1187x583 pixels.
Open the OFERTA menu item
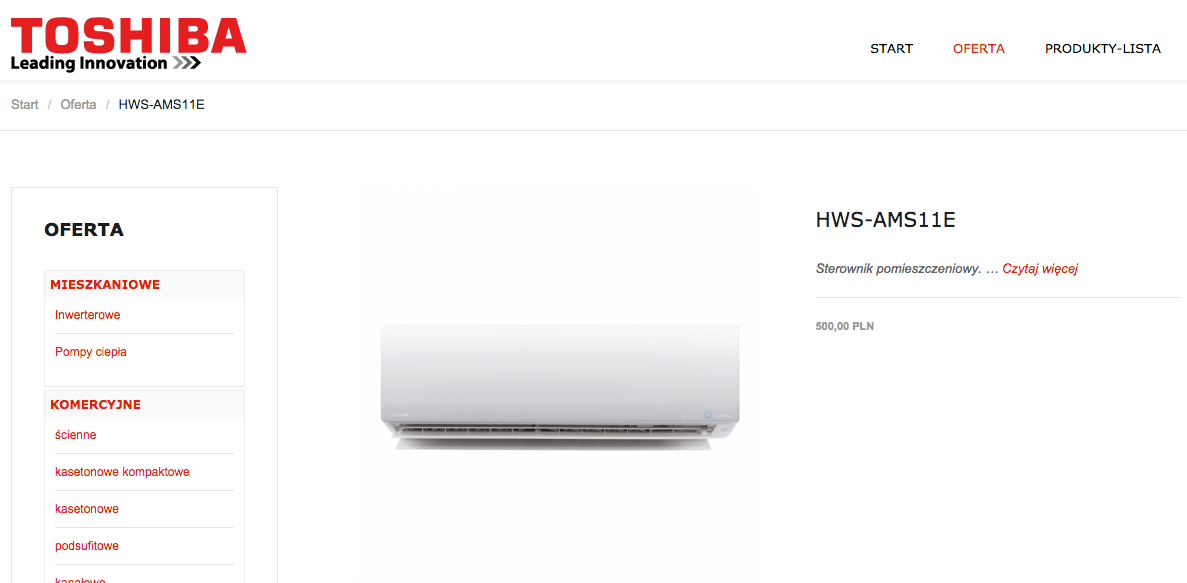[x=979, y=48]
